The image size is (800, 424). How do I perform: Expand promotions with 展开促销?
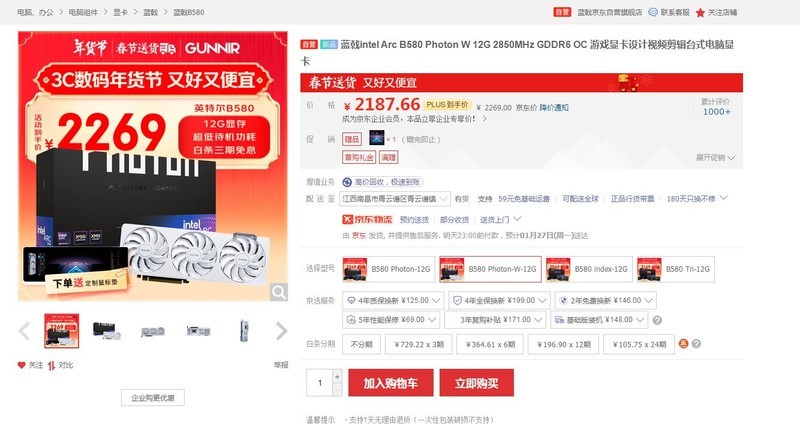(x=715, y=158)
